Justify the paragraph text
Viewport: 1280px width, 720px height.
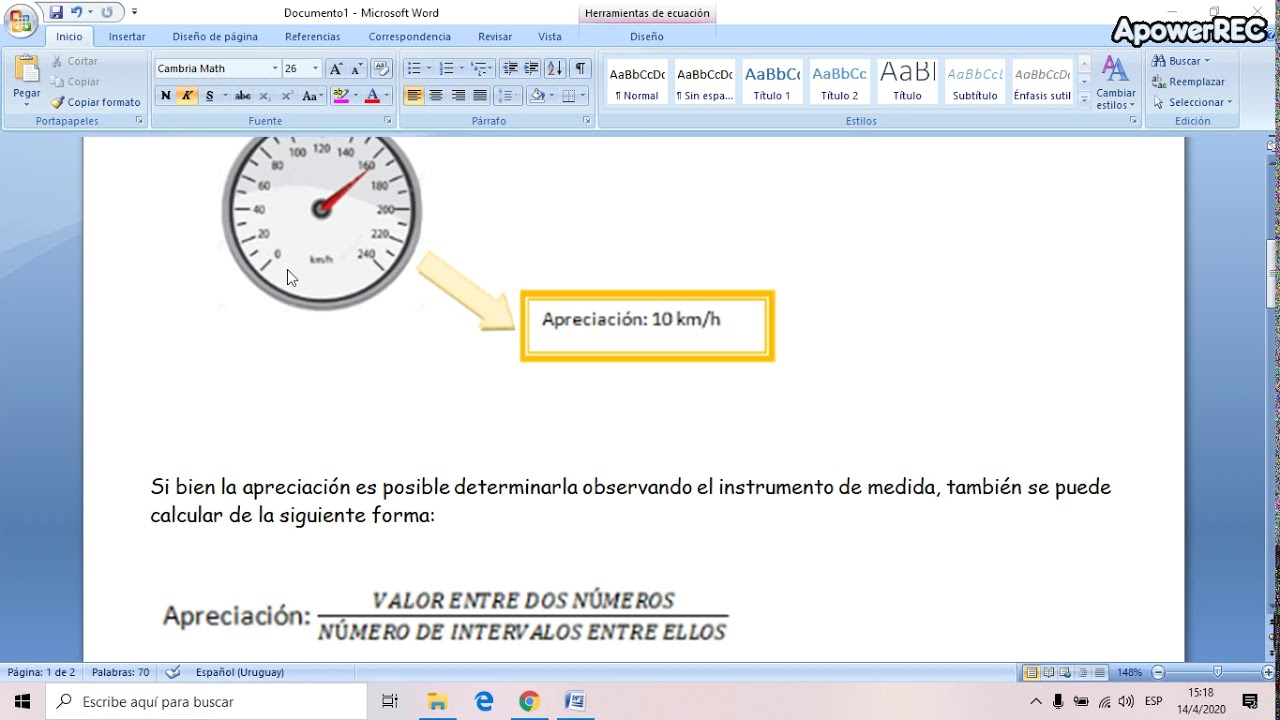(480, 96)
